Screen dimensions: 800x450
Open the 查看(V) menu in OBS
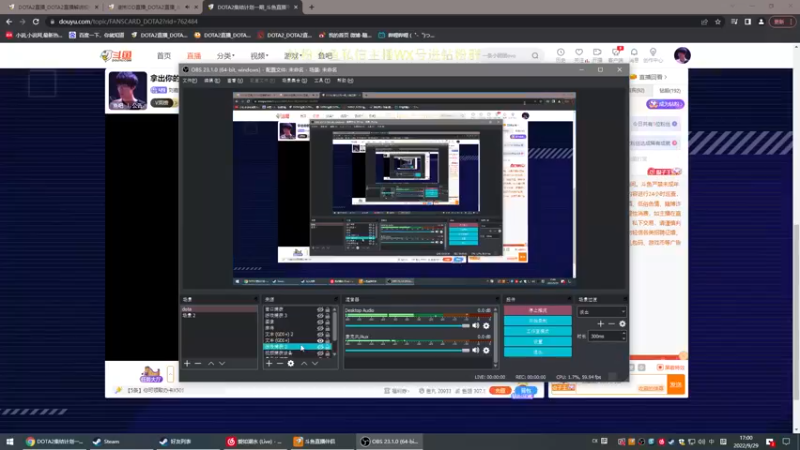[x=235, y=81]
